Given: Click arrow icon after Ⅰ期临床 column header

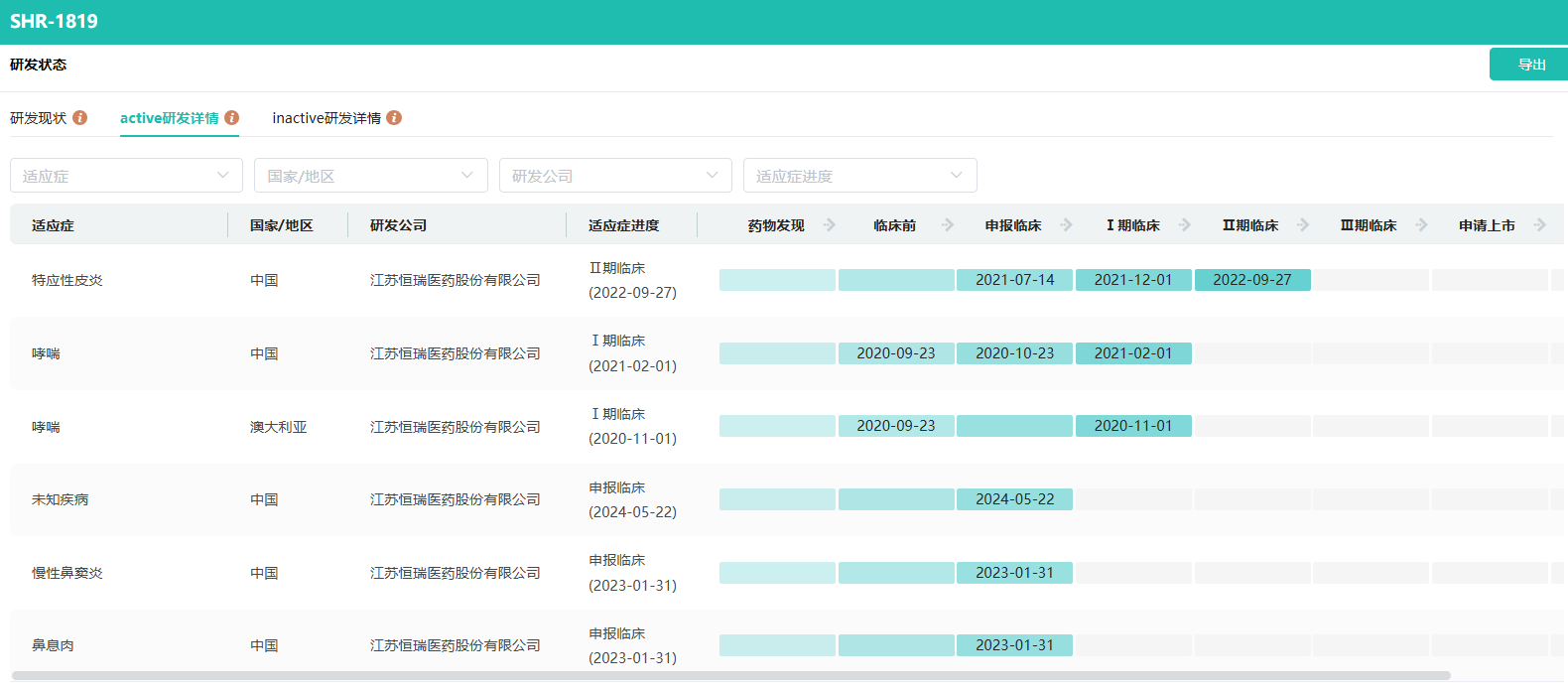Looking at the screenshot, I should 1185,225.
